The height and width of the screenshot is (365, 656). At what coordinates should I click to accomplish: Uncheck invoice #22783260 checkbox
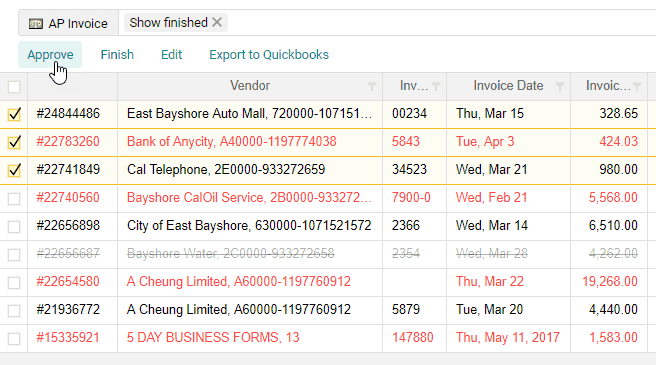[x=14, y=142]
